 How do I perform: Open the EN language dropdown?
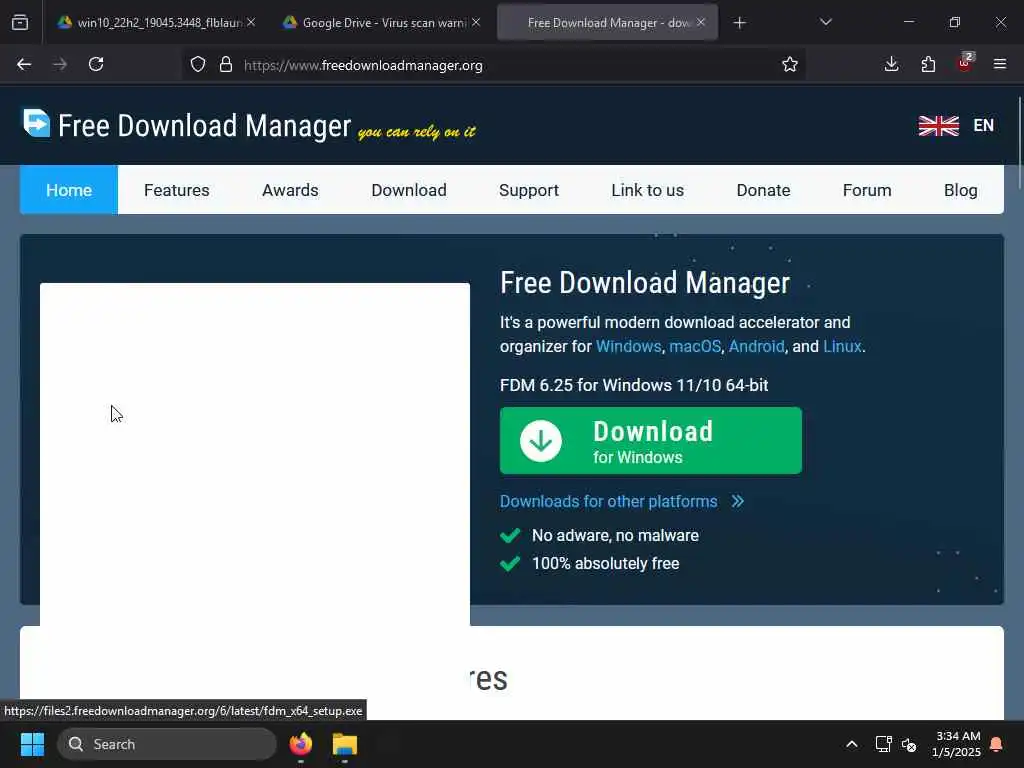984,125
